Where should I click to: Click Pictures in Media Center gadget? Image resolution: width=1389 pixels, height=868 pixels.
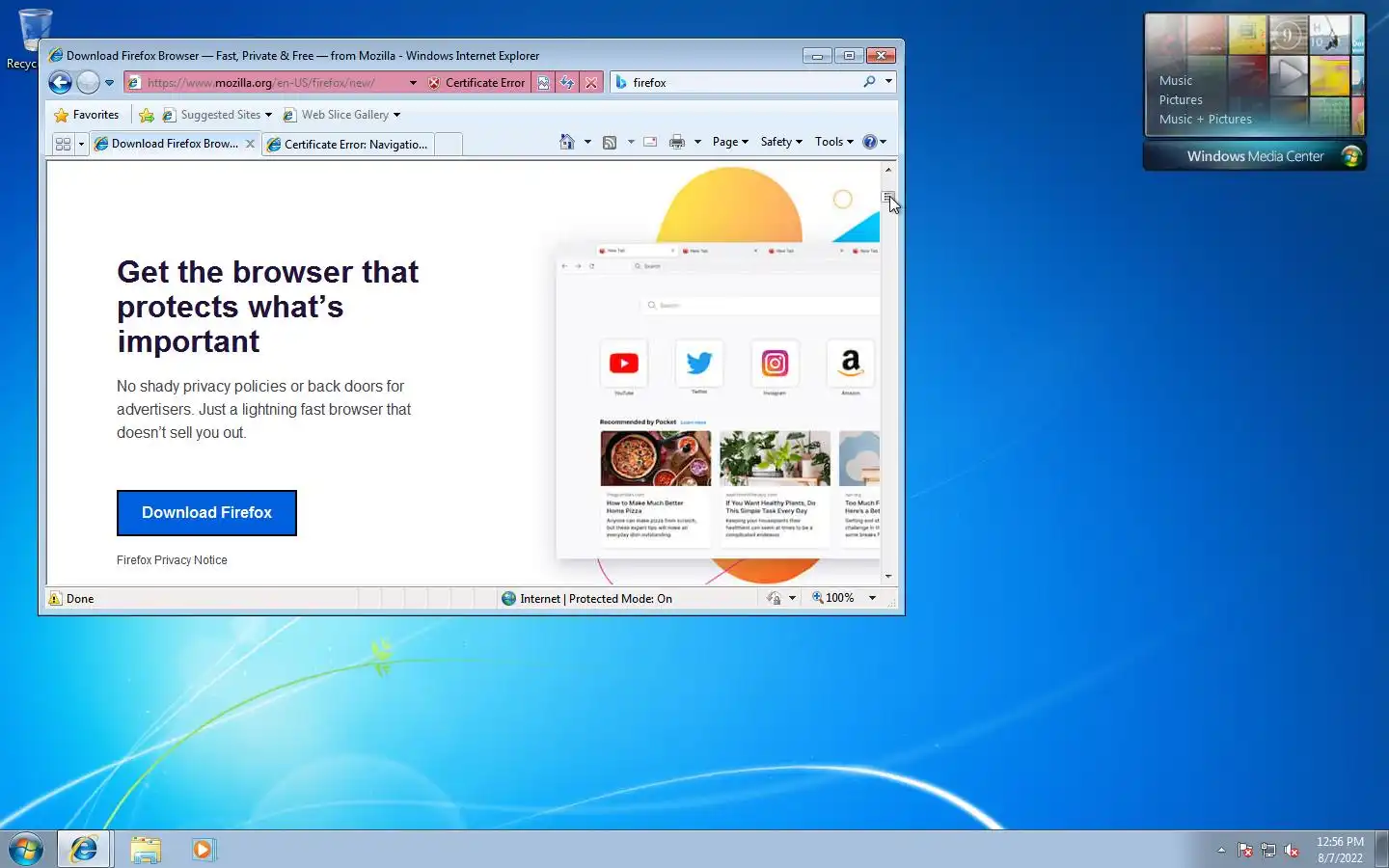click(1181, 100)
